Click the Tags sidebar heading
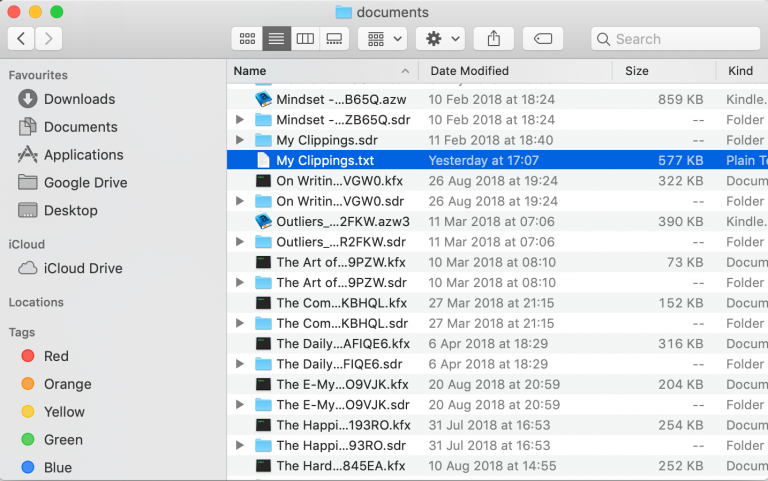Screen dimensions: 768x481 pyautogui.click(x=22, y=332)
